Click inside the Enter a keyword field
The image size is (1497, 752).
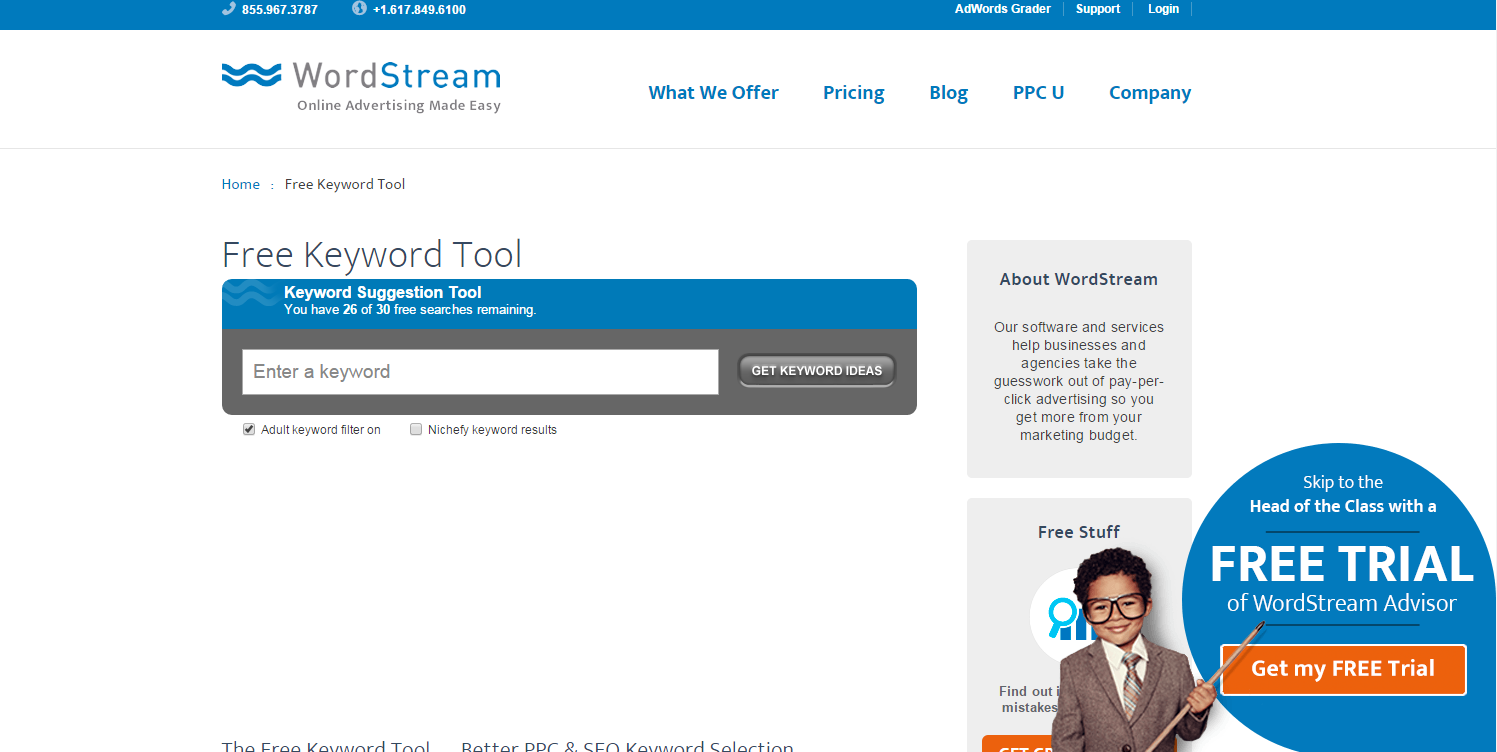(x=480, y=371)
